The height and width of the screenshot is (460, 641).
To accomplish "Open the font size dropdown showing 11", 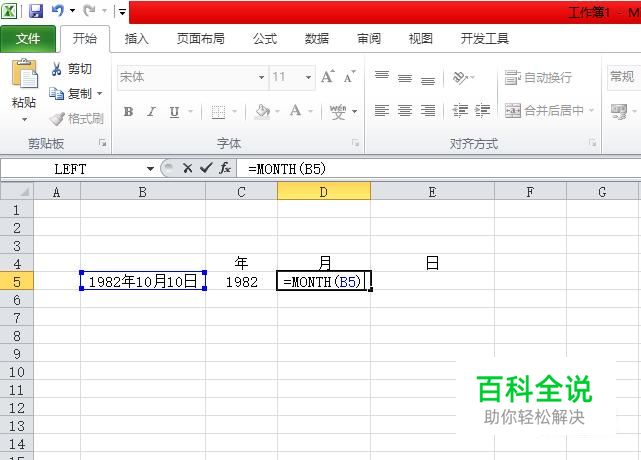I will point(308,77).
